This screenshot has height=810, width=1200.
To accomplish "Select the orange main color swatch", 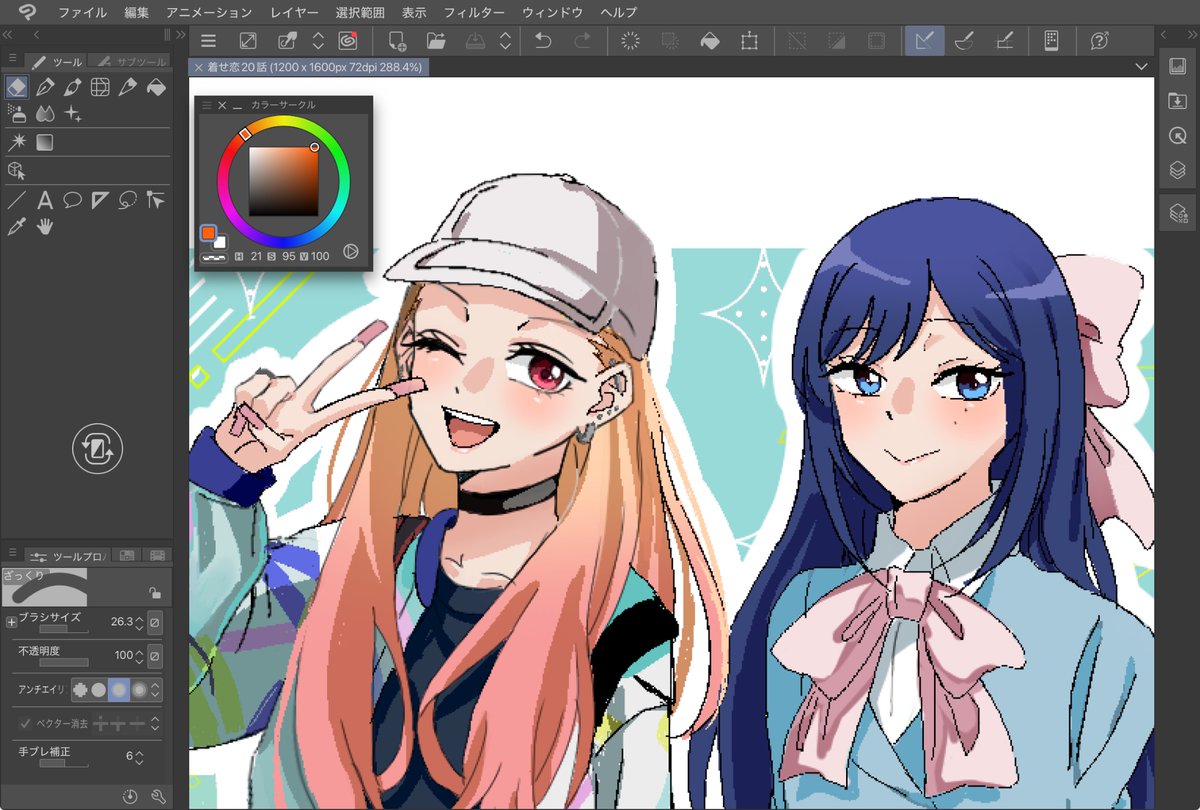I will click(x=208, y=233).
